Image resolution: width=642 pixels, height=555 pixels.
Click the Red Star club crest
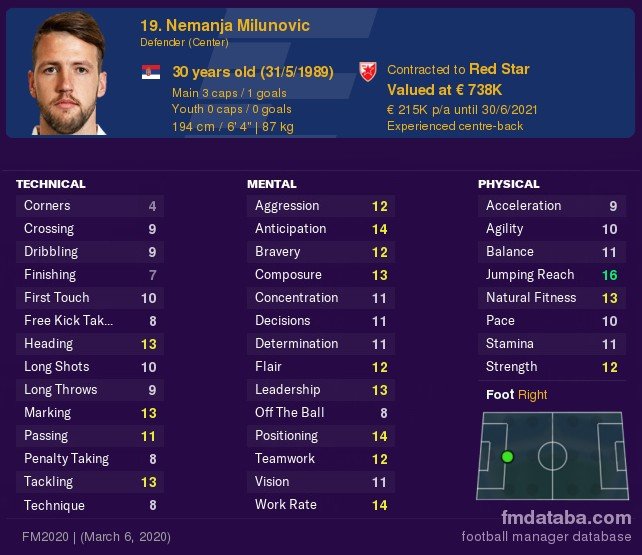click(x=368, y=72)
